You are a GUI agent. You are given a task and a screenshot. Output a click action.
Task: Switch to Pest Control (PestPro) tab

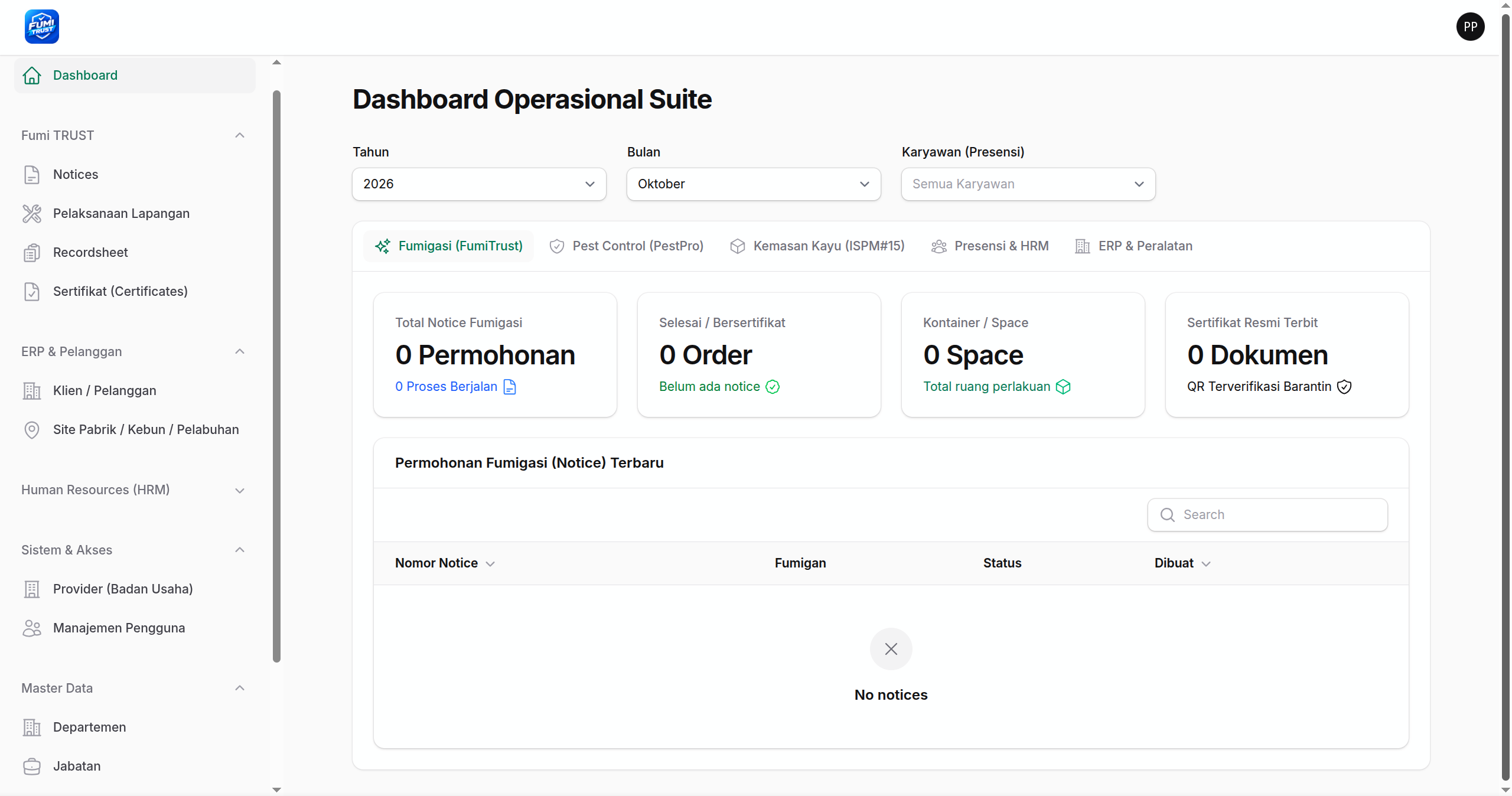coord(626,246)
